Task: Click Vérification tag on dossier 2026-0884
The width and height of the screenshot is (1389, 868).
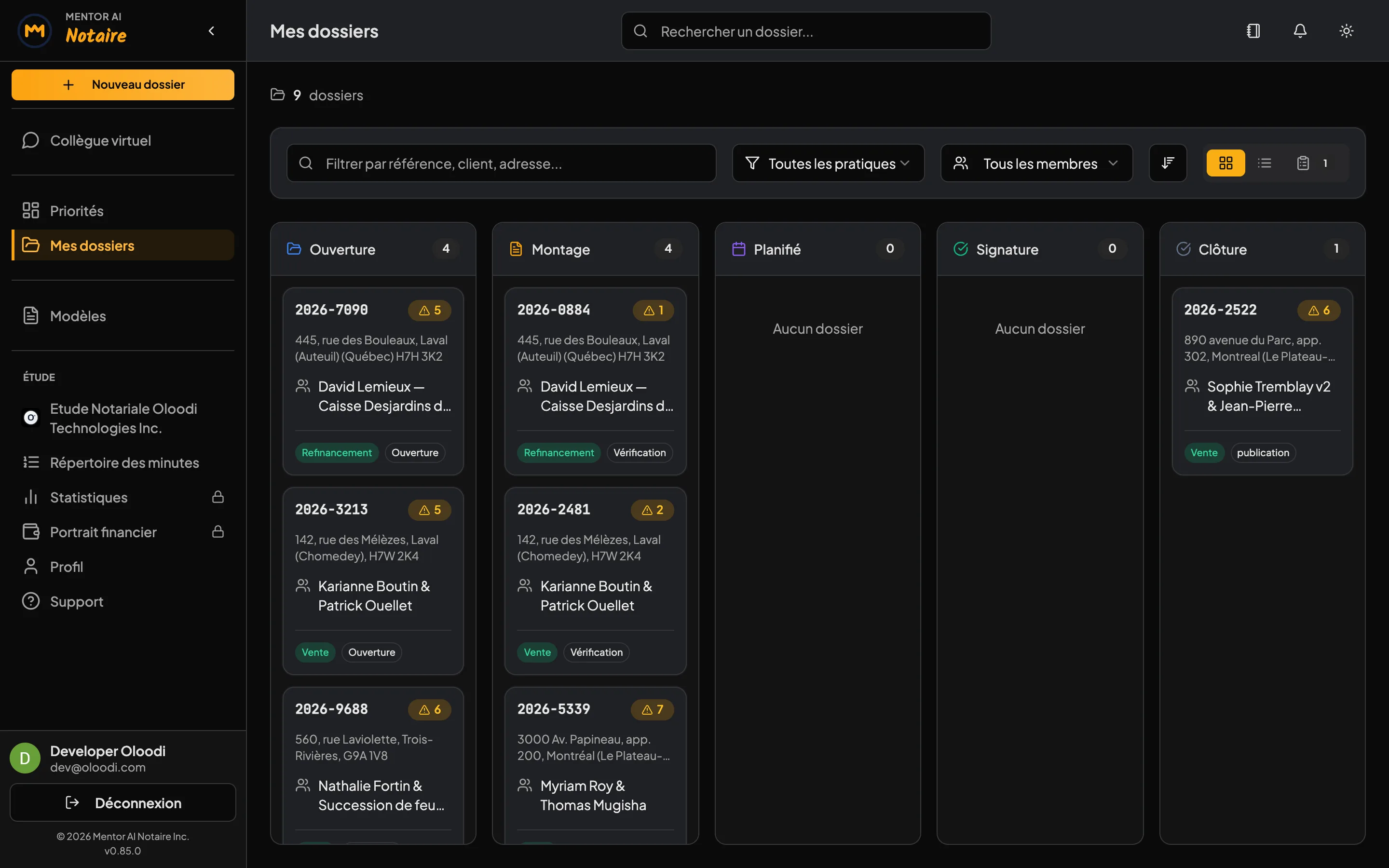Action: pyautogui.click(x=640, y=453)
